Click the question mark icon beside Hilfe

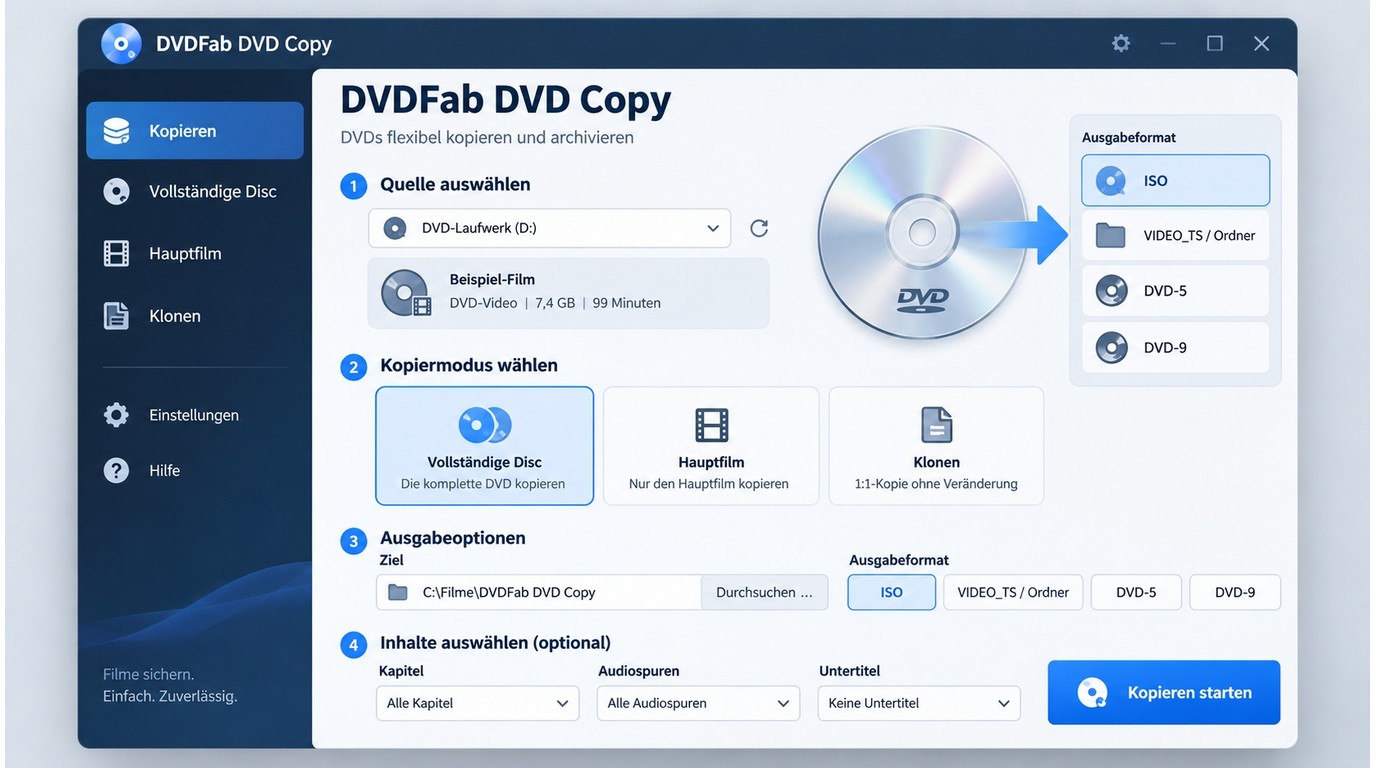pos(117,470)
